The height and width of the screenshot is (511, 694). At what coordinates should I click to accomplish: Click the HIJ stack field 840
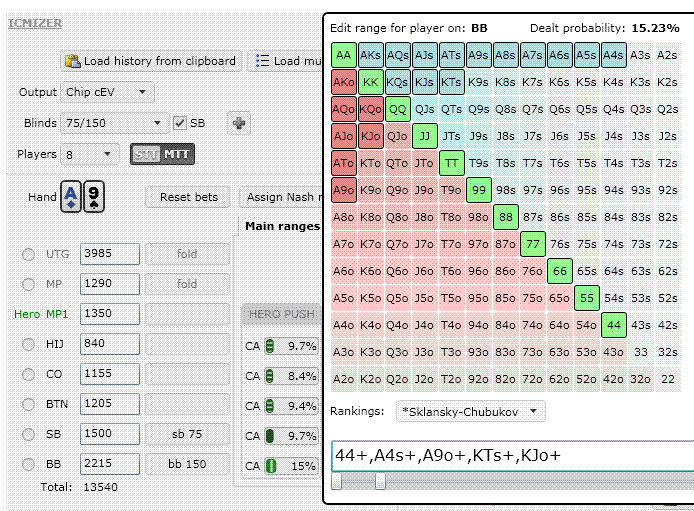(x=110, y=344)
